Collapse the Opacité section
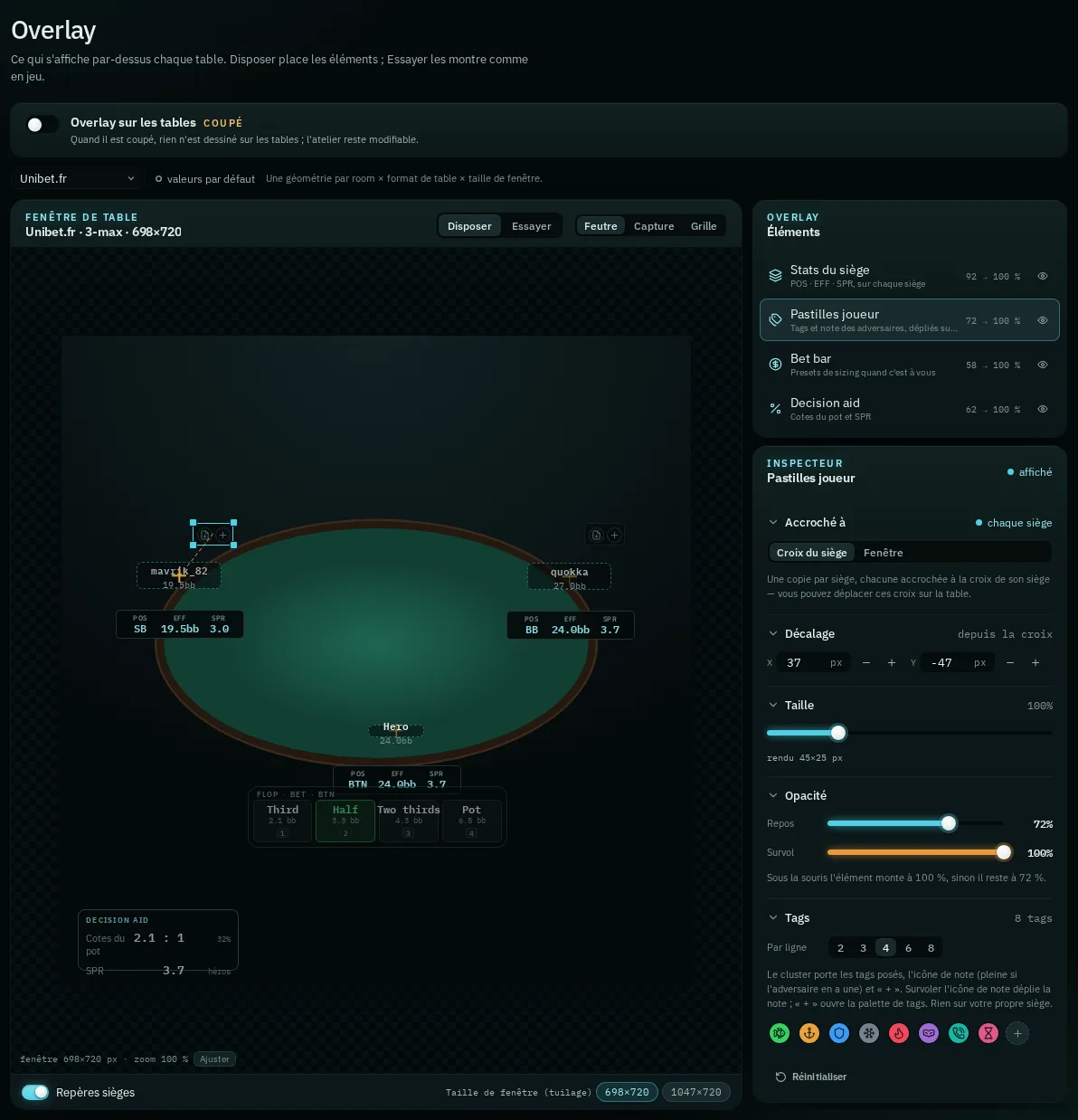 (773, 795)
